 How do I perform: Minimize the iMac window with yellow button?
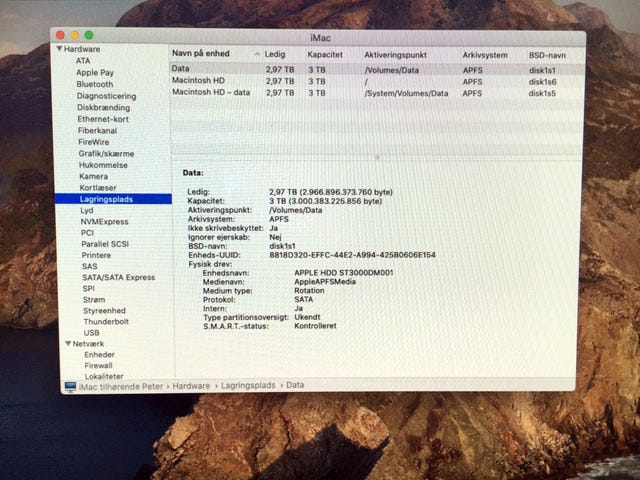point(75,36)
